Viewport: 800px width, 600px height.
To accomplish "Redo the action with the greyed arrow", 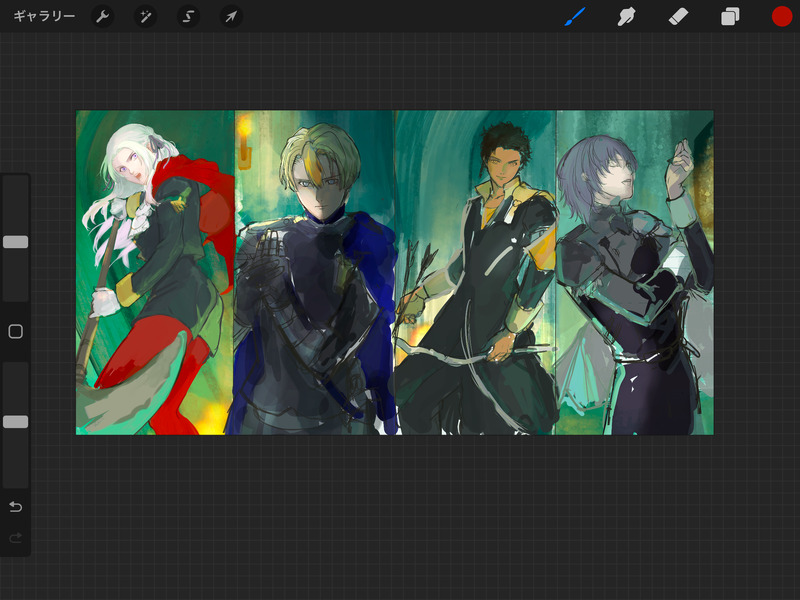I will [16, 538].
